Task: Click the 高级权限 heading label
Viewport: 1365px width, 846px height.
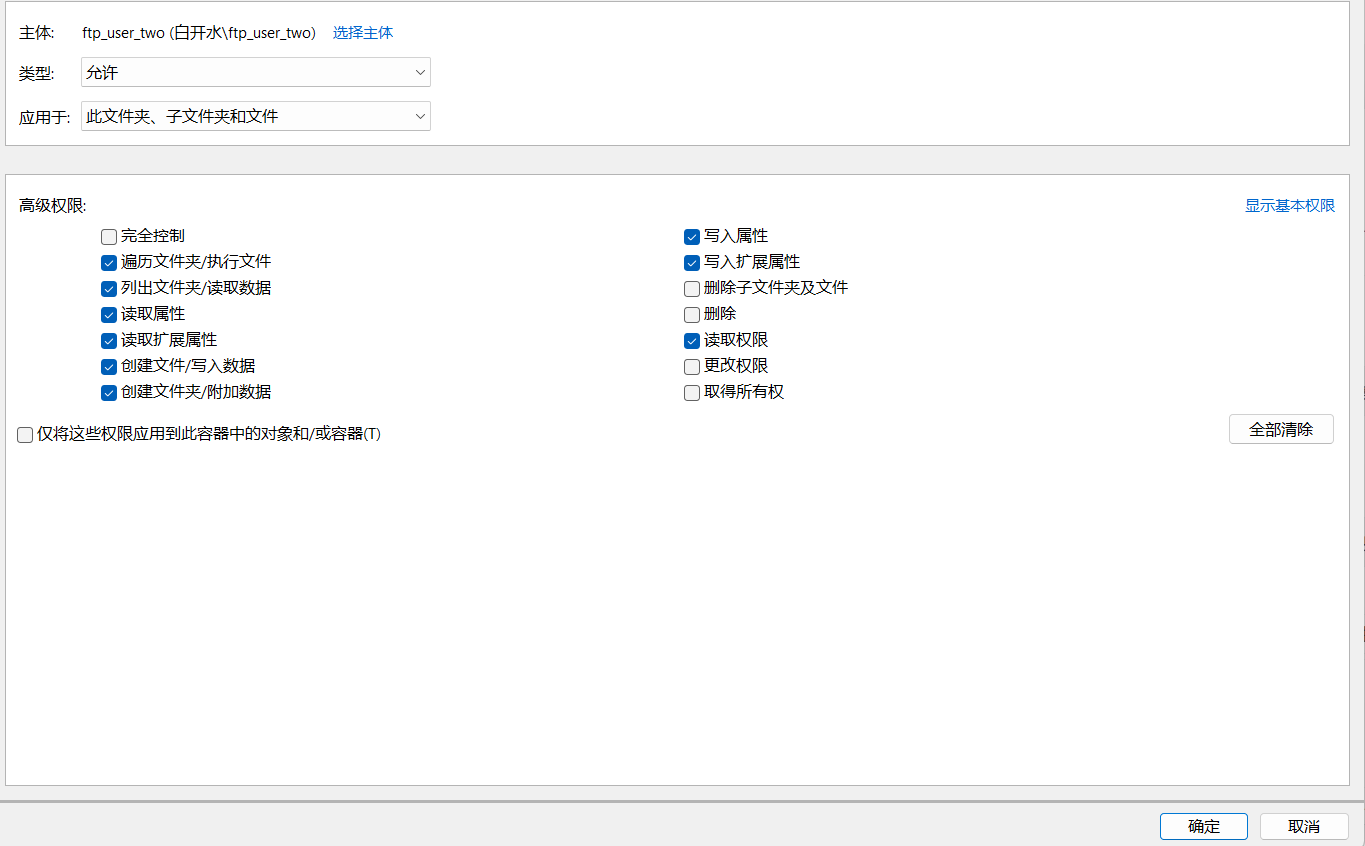Action: [53, 206]
